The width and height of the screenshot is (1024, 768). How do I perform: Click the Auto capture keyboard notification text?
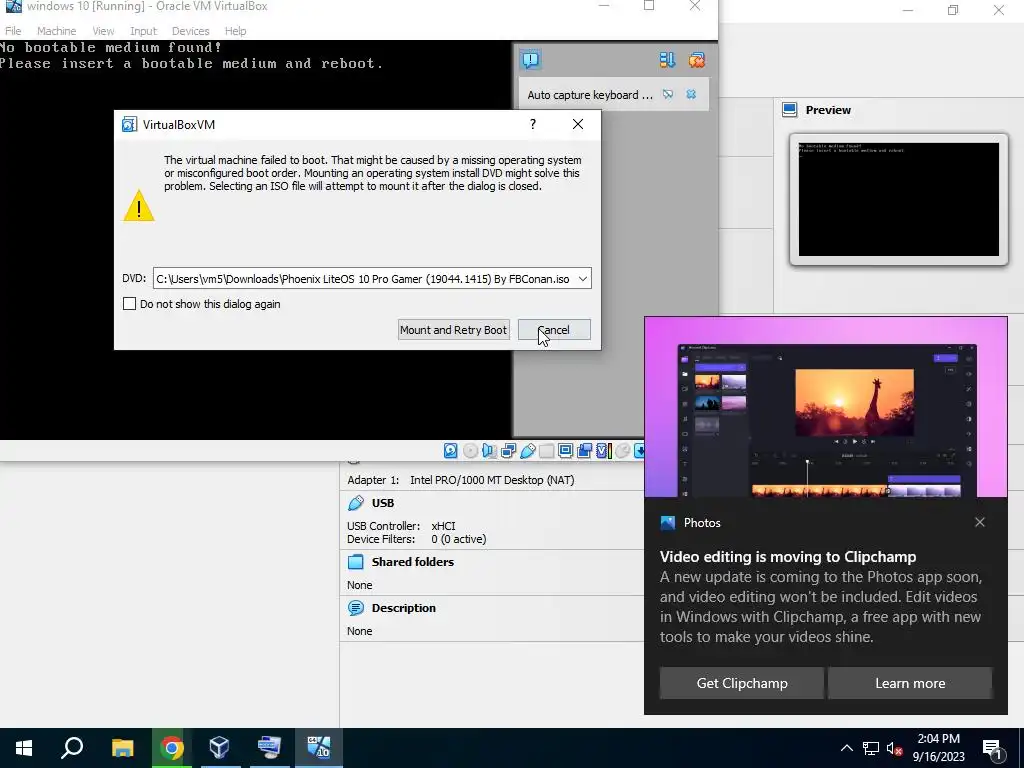point(590,95)
